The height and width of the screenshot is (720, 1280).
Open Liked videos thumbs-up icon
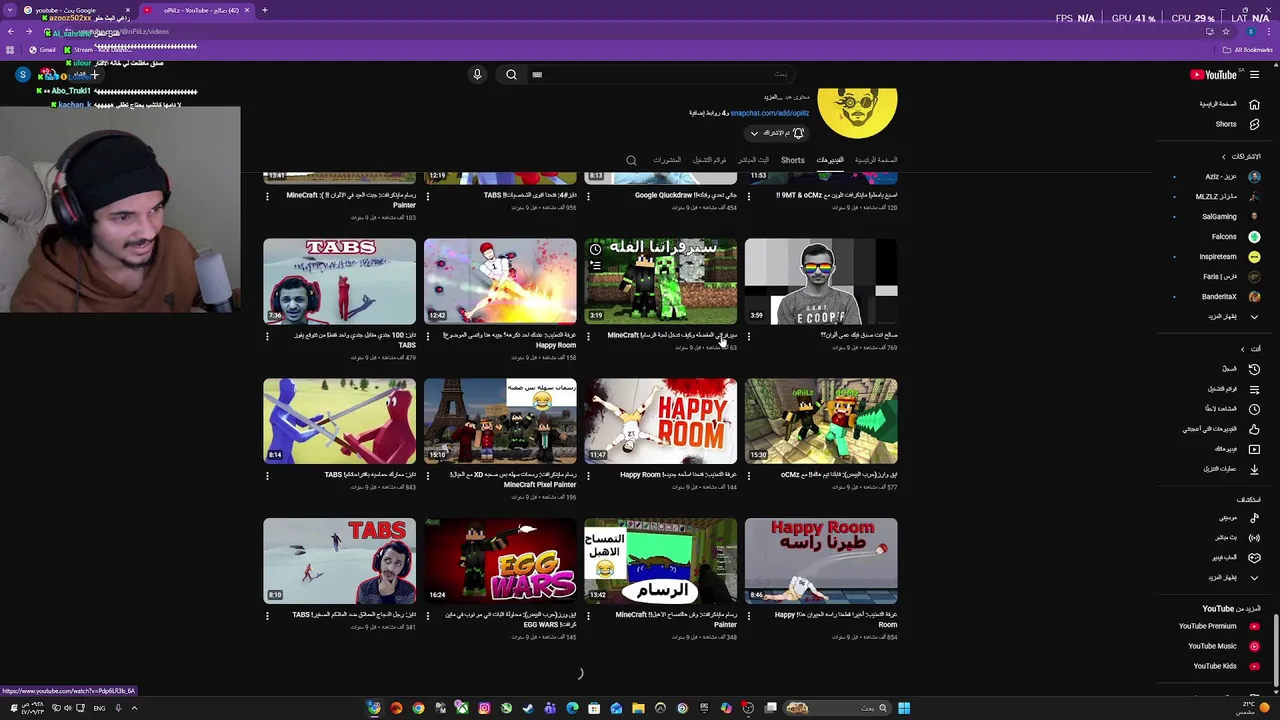pos(1254,429)
